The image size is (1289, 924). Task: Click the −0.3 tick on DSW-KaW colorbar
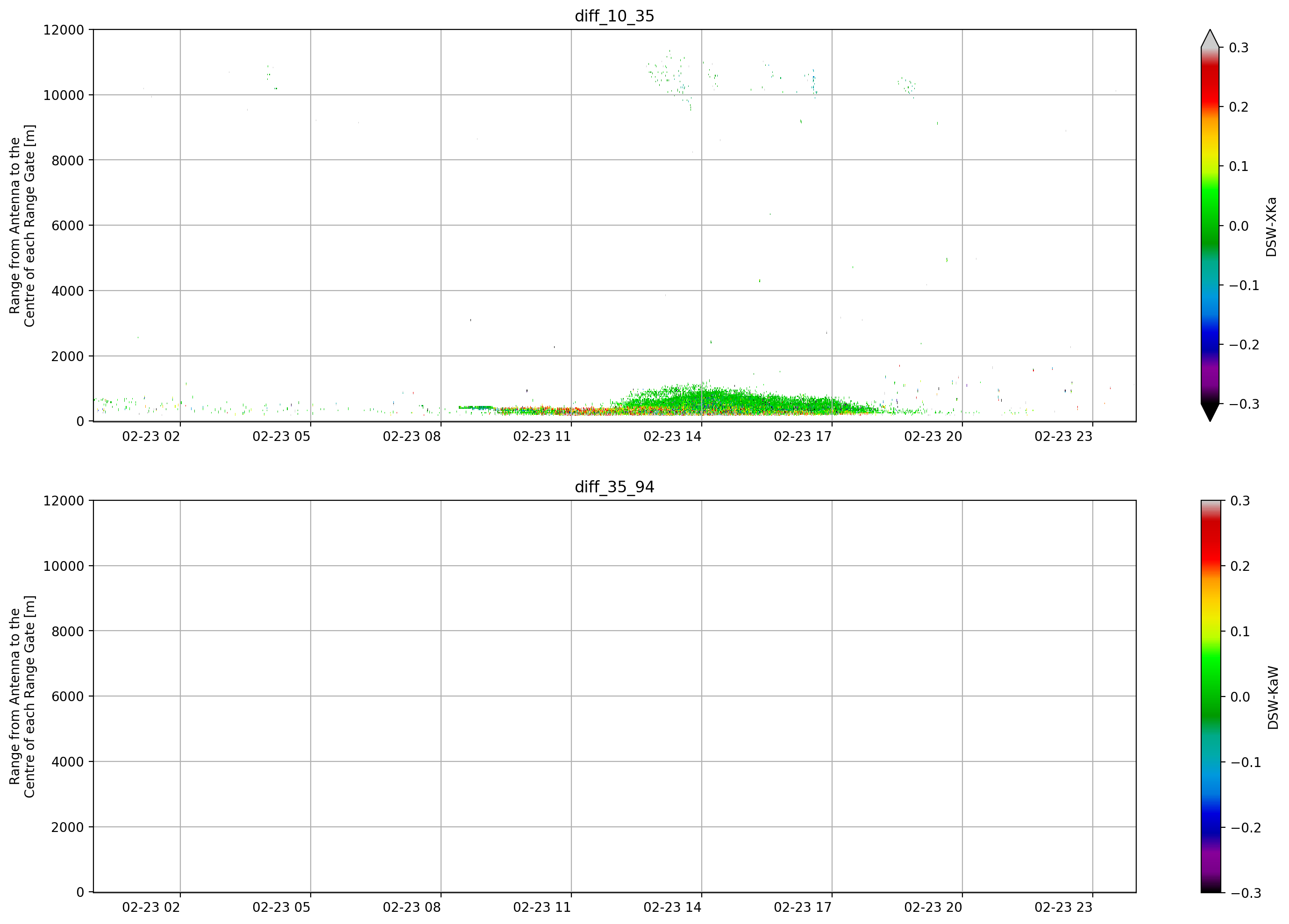coord(1246,893)
